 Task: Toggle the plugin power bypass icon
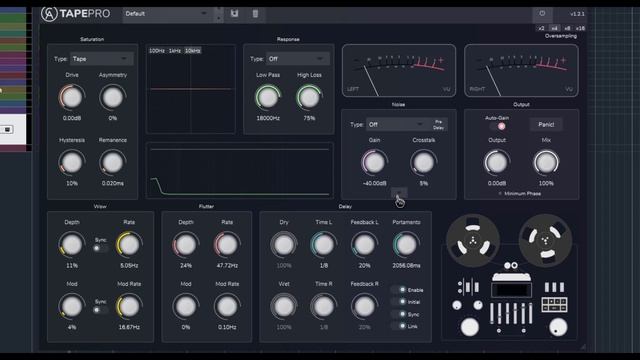pyautogui.click(x=542, y=13)
